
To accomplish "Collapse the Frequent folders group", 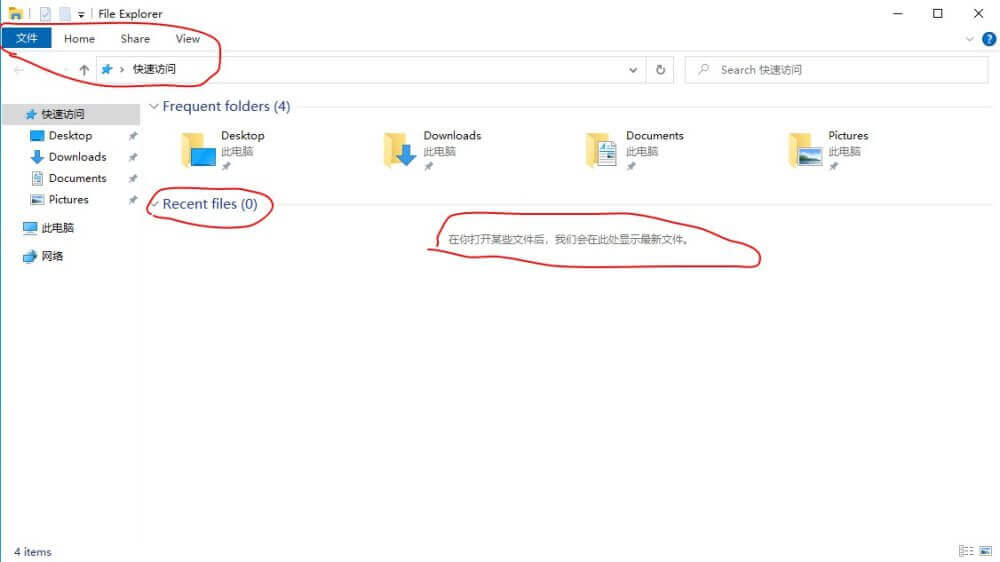I will tap(154, 107).
